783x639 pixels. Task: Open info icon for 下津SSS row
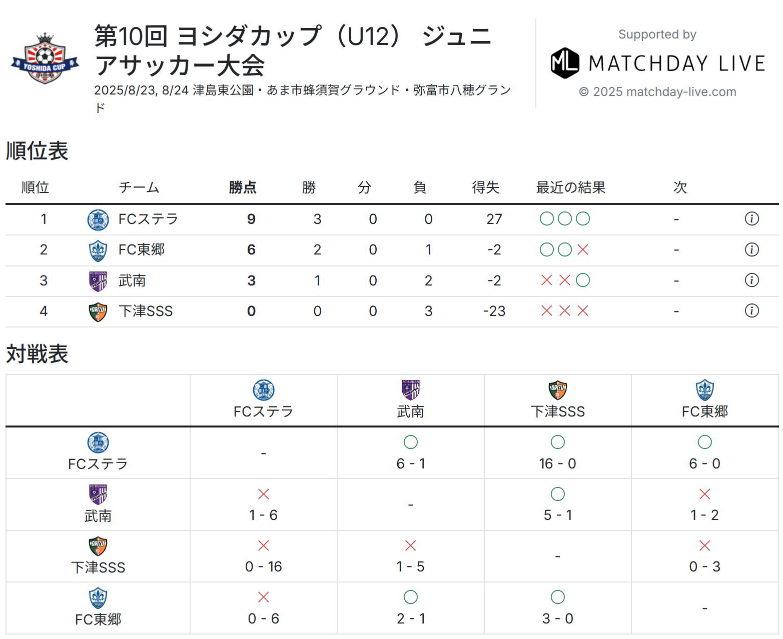[x=752, y=311]
